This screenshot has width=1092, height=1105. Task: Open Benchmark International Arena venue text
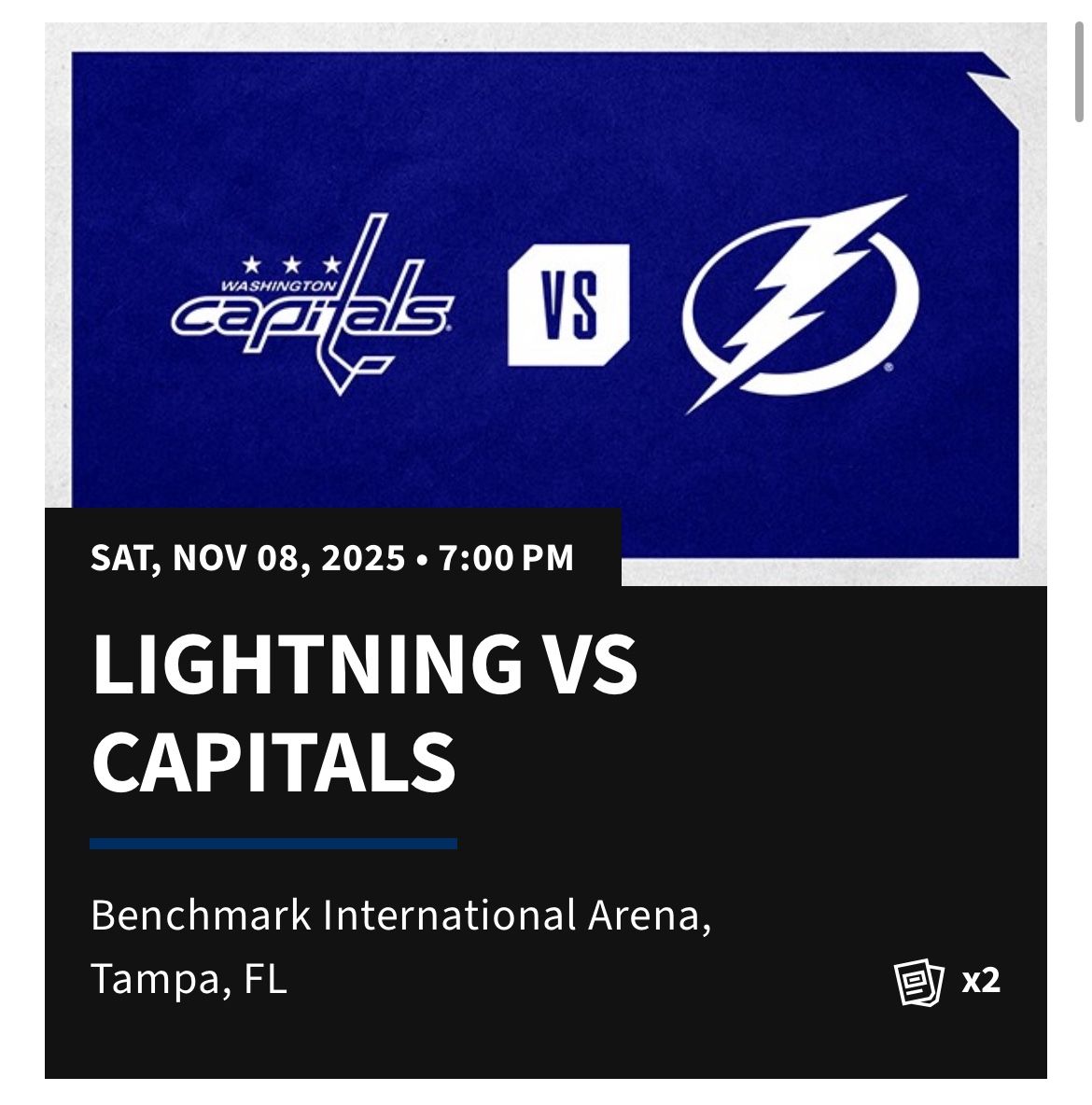(x=400, y=916)
